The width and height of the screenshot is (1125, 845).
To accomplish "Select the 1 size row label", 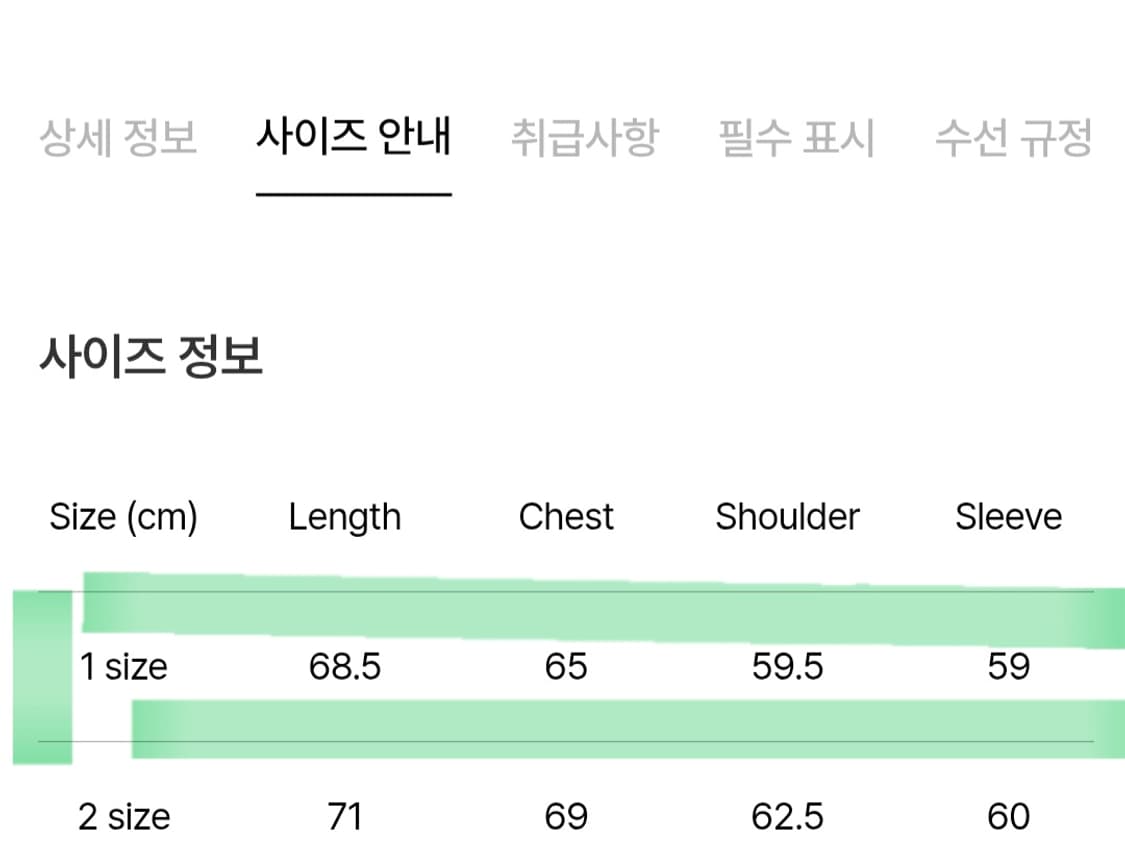I will 121,666.
